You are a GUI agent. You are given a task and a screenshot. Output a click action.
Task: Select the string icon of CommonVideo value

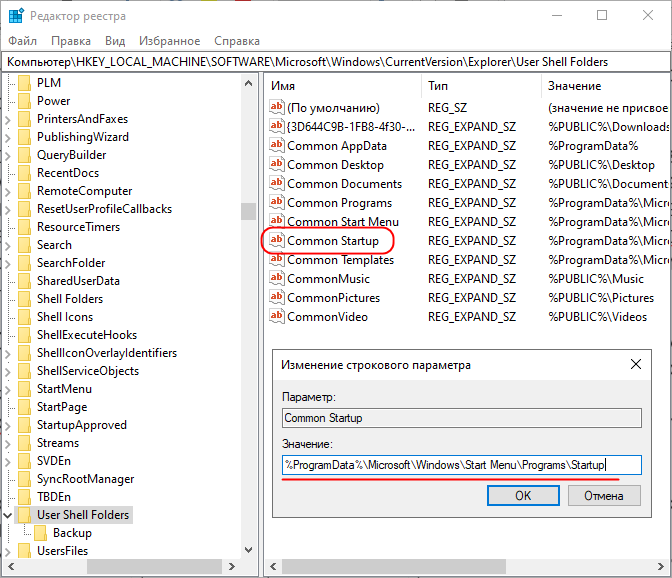click(x=276, y=316)
